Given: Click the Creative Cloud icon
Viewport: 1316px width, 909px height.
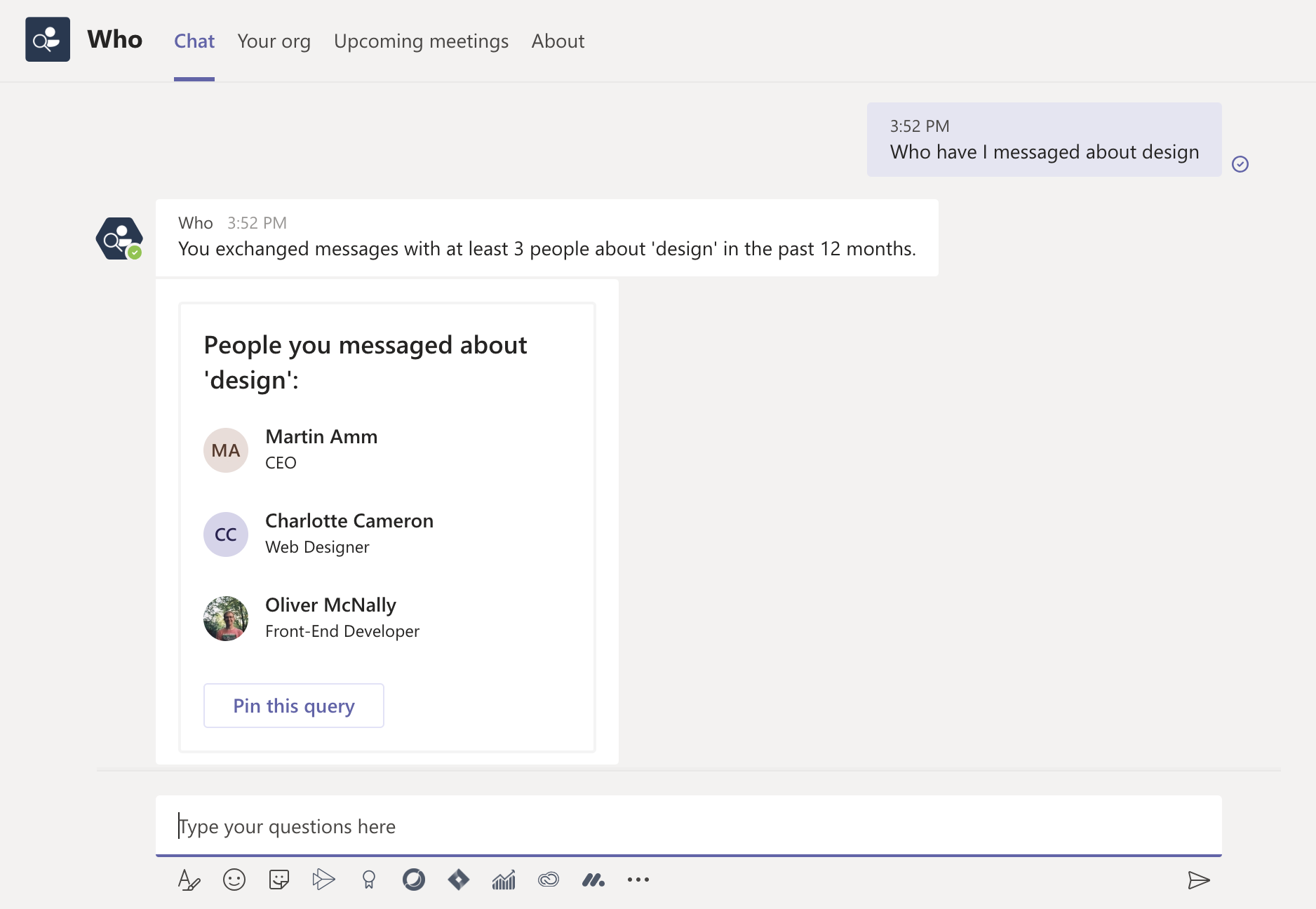Looking at the screenshot, I should 549,880.
